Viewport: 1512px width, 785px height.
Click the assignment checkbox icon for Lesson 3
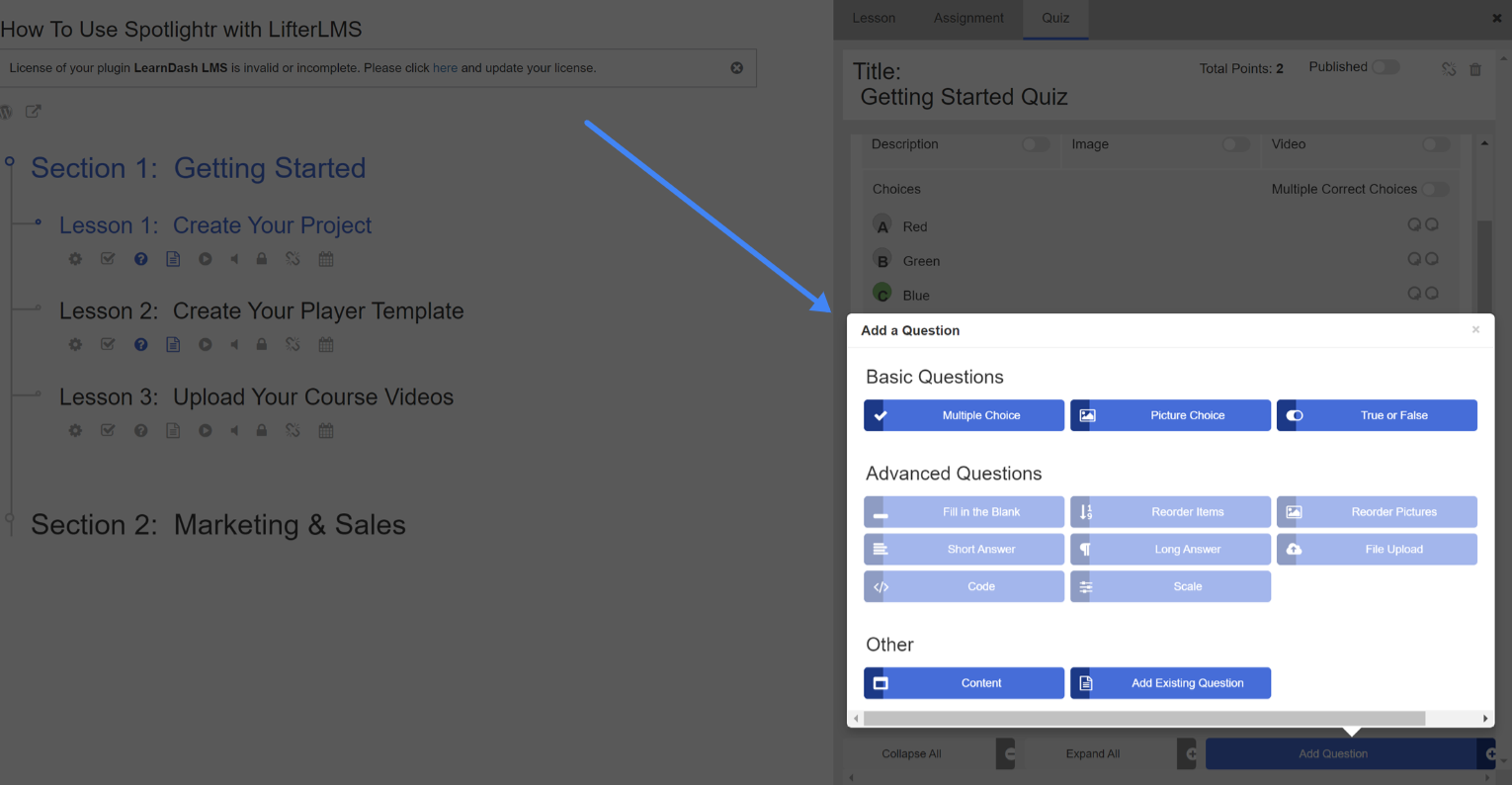point(108,431)
